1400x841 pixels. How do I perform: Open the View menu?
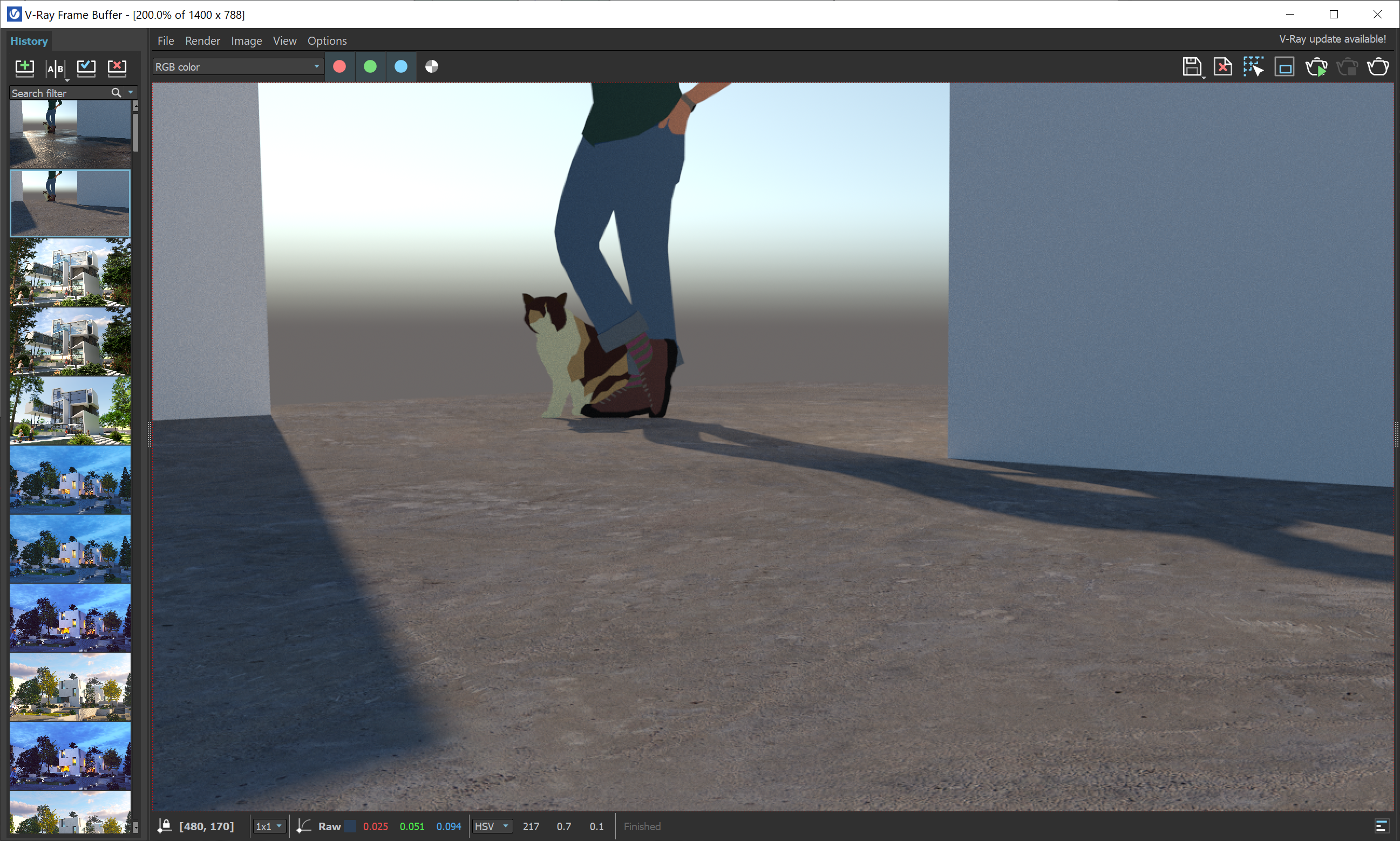[284, 41]
